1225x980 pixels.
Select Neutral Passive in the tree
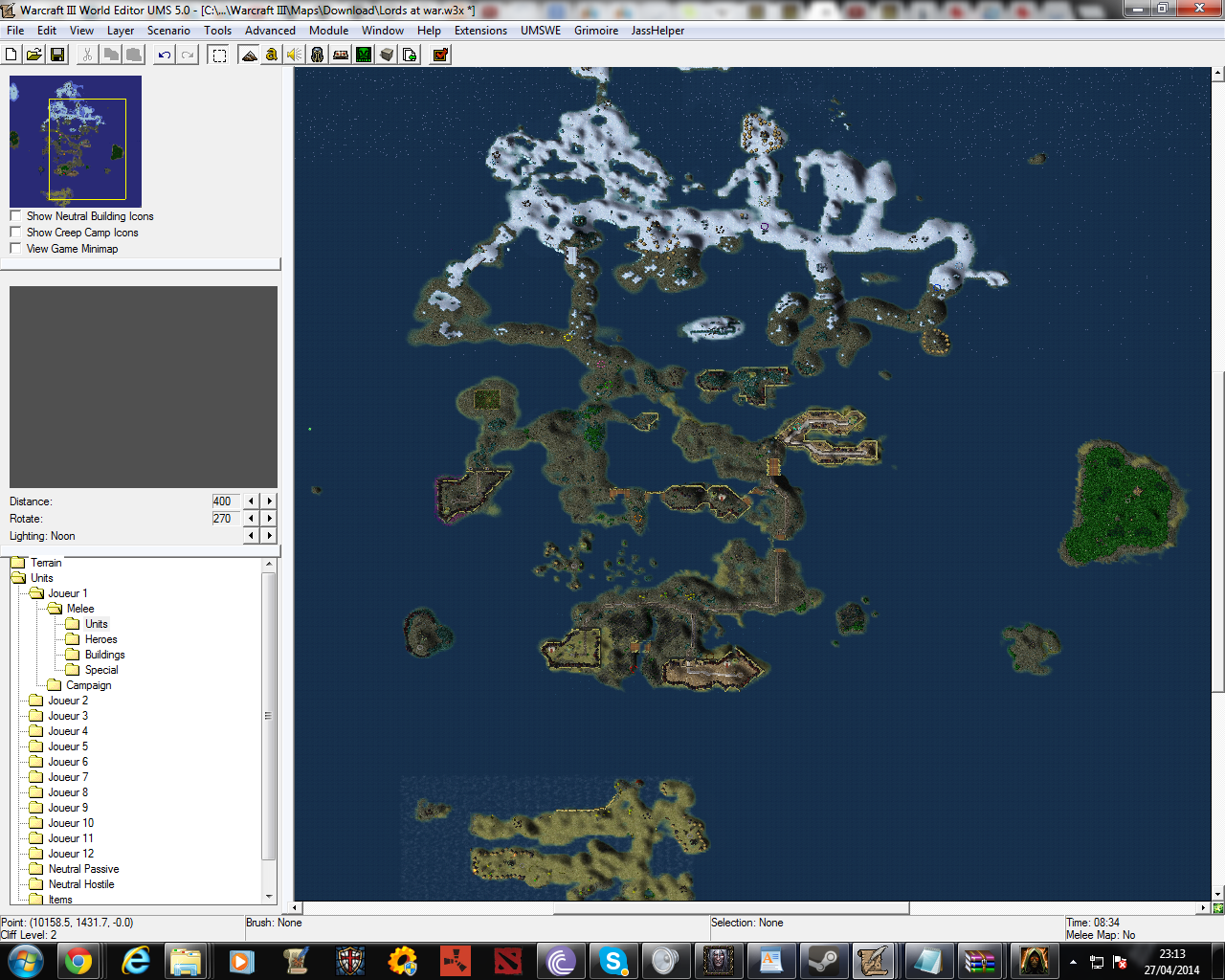83,869
